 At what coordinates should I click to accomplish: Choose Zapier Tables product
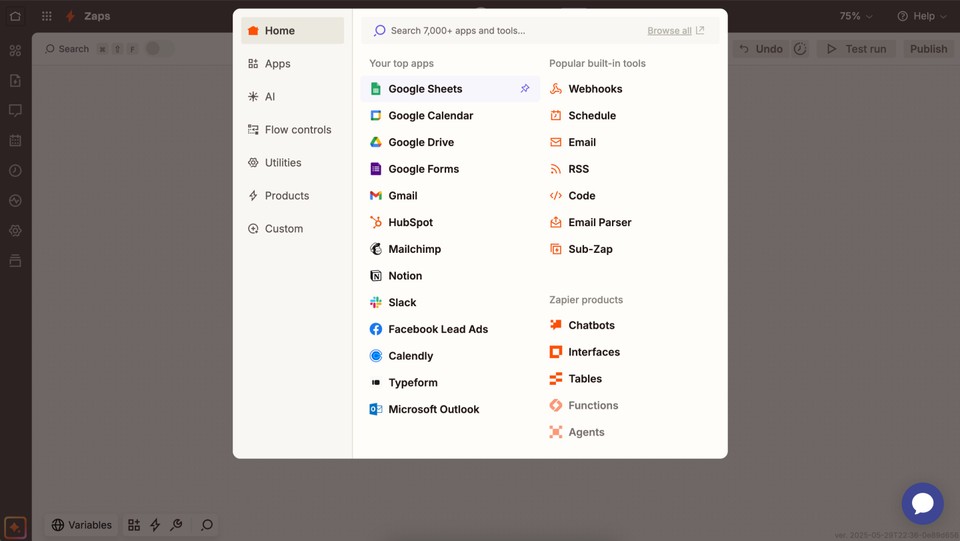(629, 379)
